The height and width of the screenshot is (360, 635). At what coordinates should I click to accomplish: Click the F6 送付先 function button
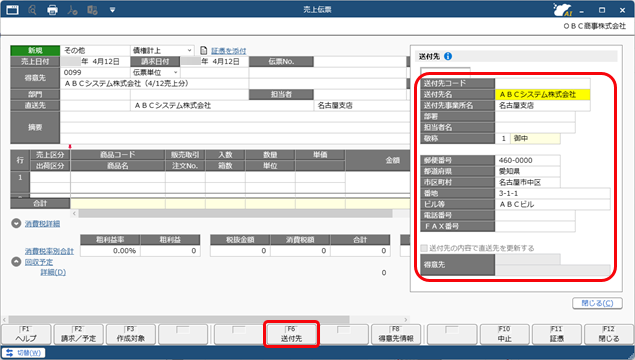click(x=291, y=334)
